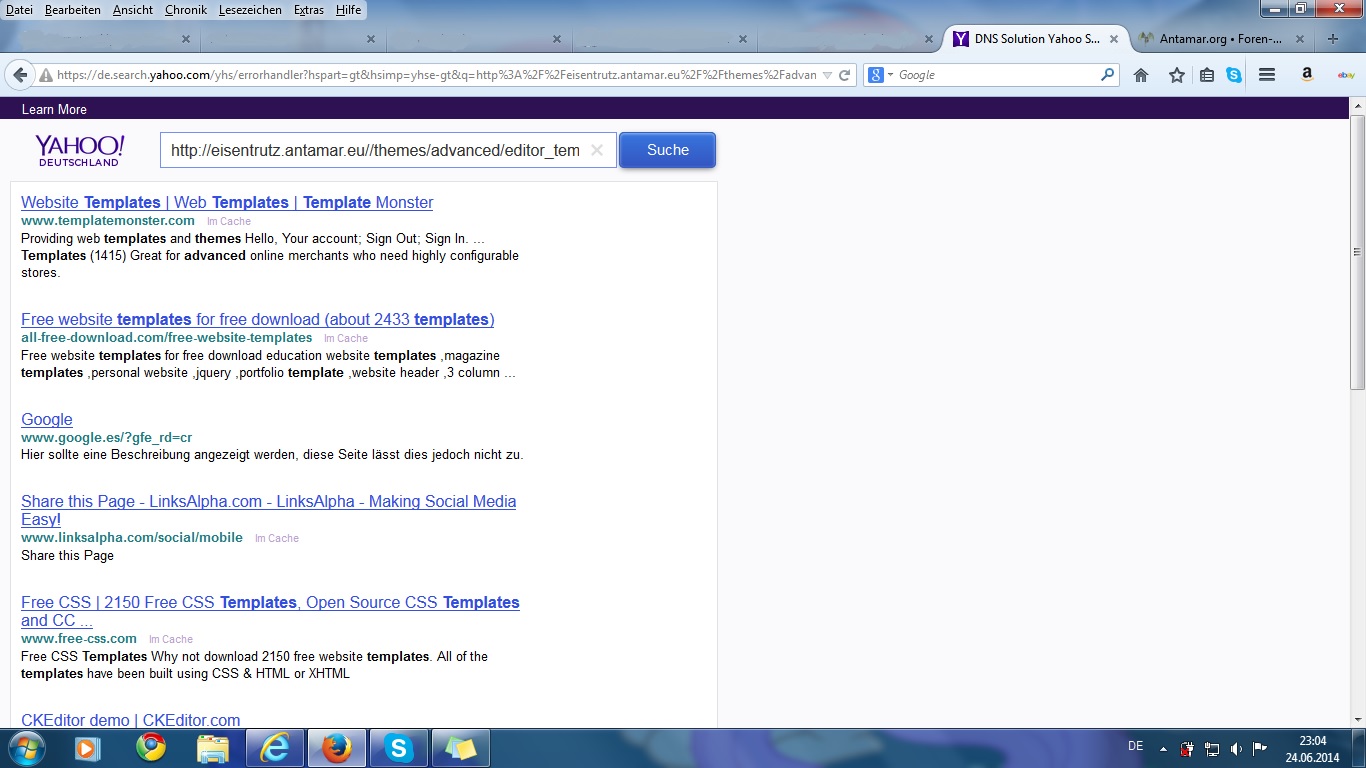Viewport: 1366px width, 768px height.
Task: Open the Template Monster result link
Action: point(227,202)
